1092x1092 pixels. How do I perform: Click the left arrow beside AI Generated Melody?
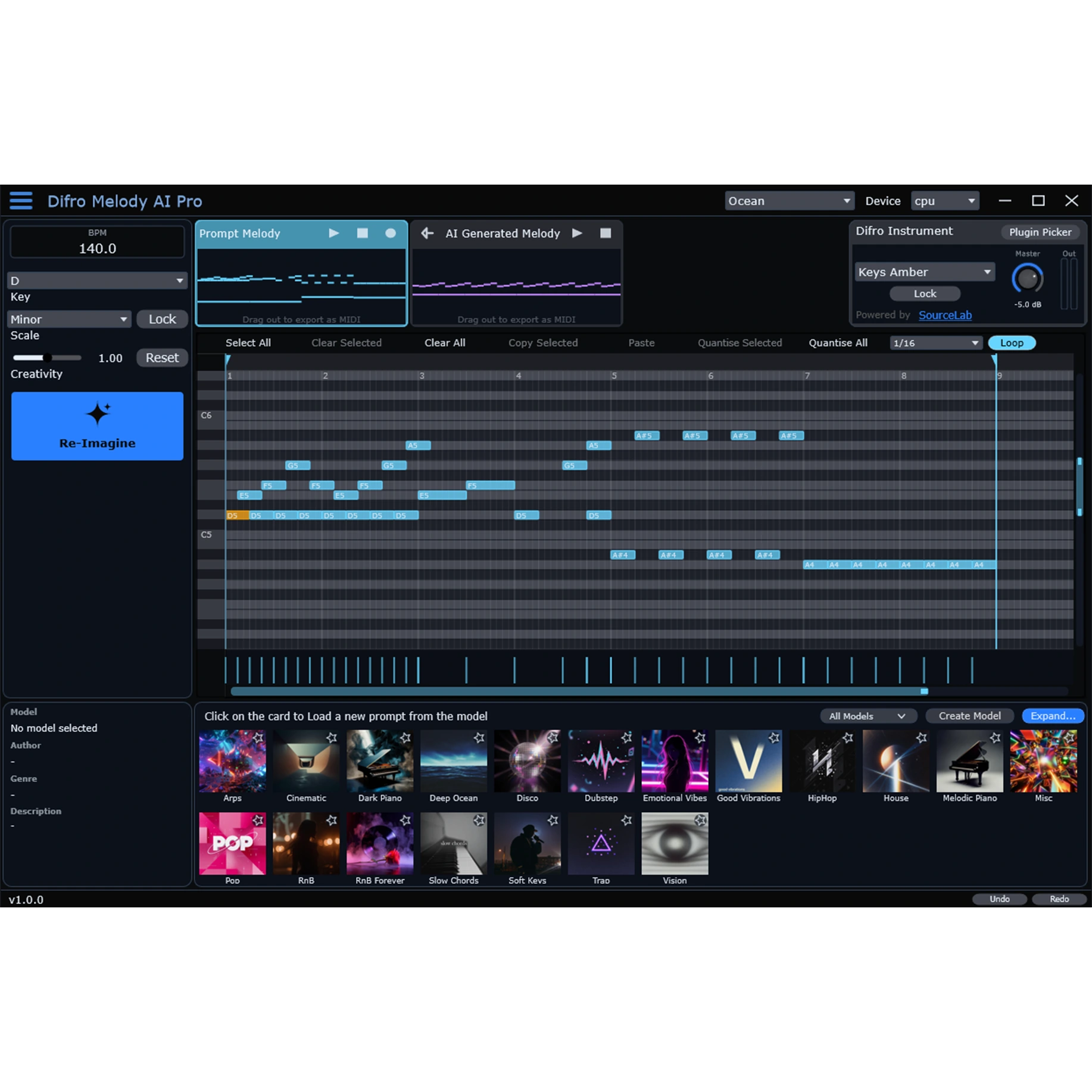tap(427, 233)
